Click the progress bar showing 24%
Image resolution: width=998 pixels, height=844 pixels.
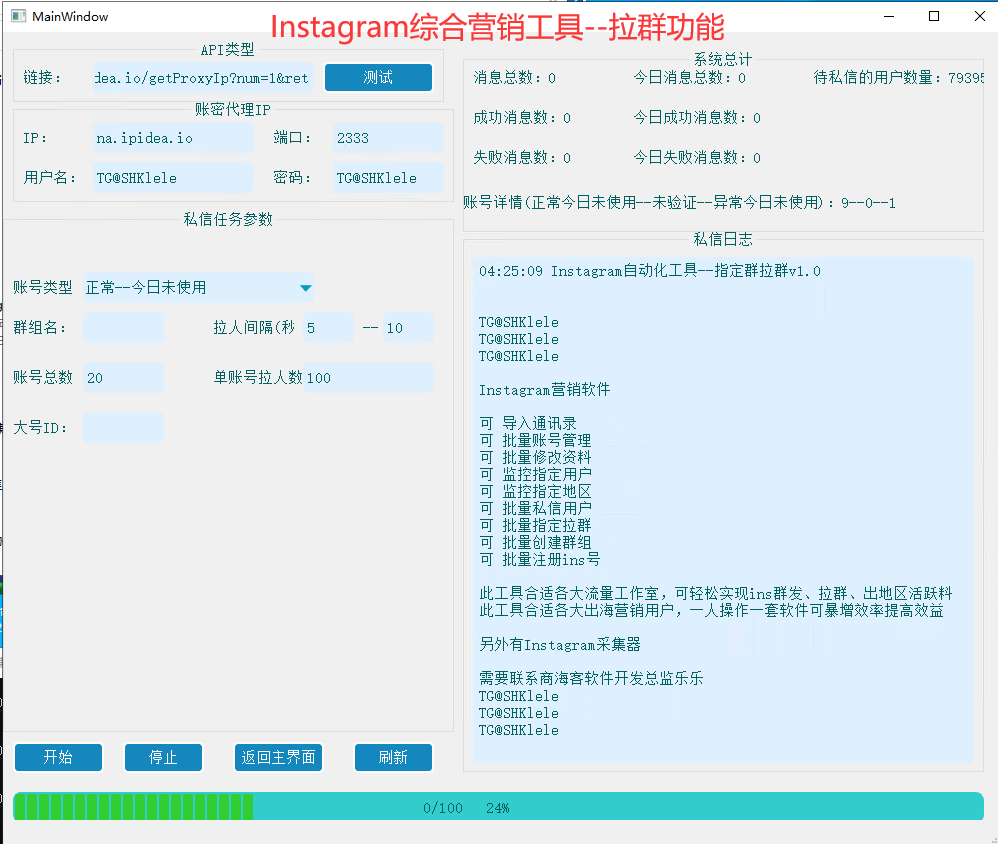click(498, 806)
